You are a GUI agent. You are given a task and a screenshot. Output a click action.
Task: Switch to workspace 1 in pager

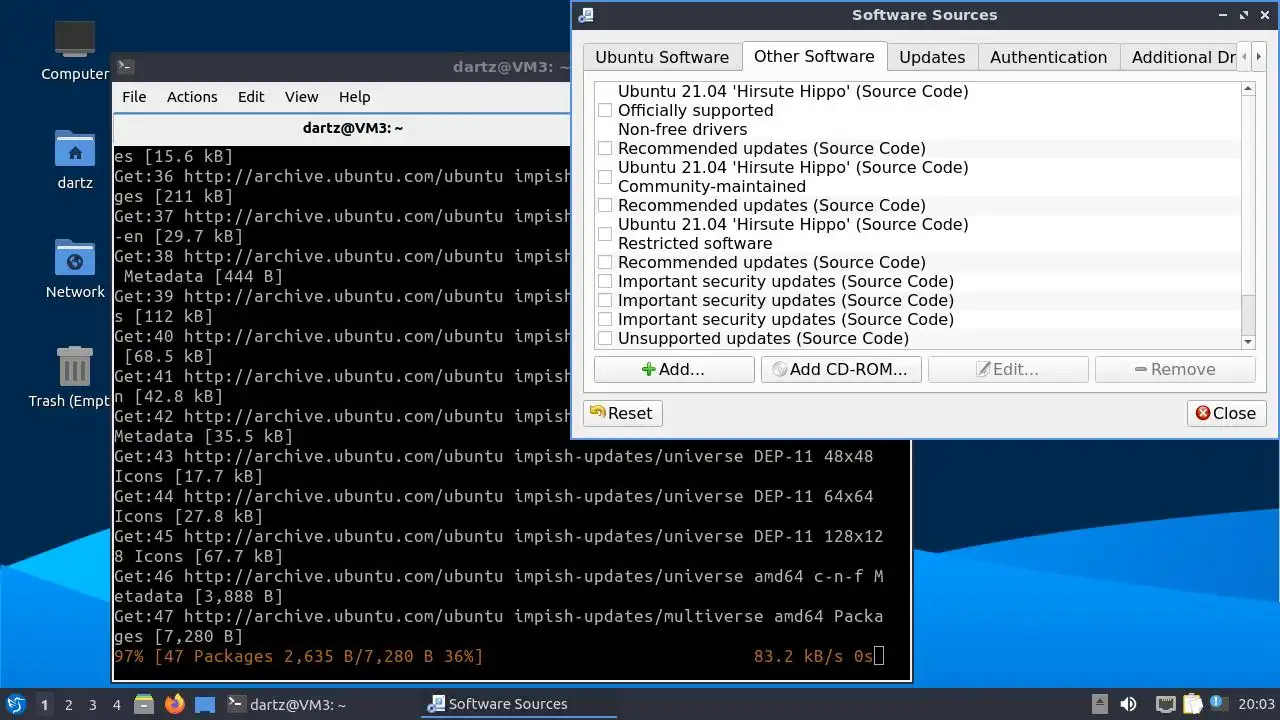pos(44,705)
